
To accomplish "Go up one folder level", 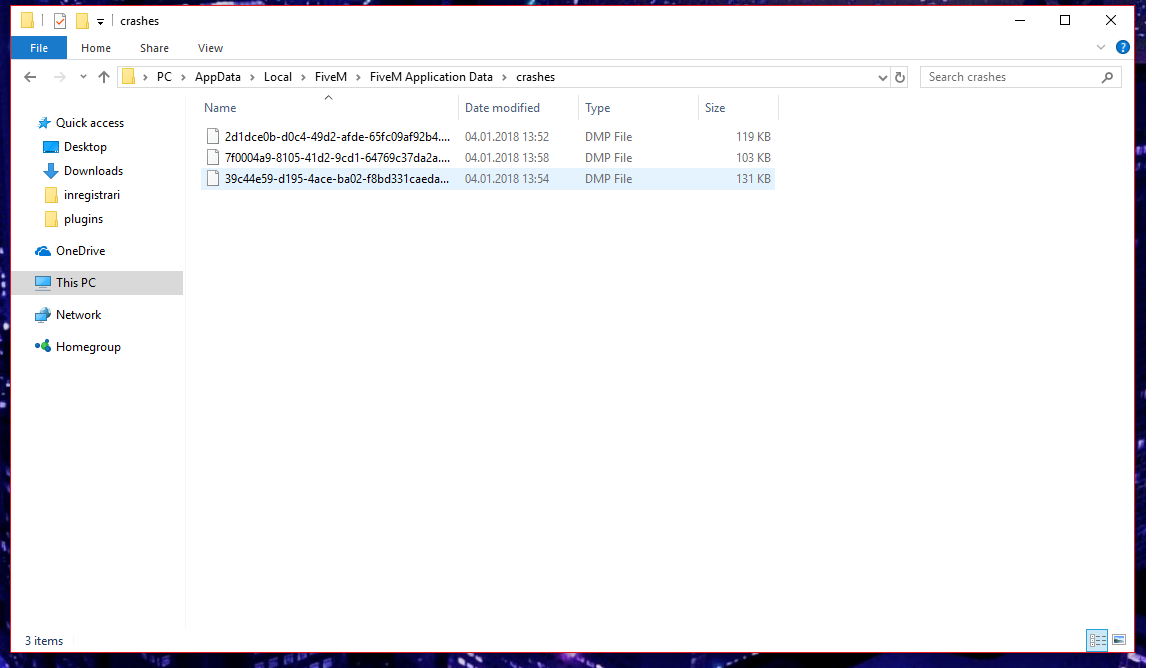I will click(104, 77).
